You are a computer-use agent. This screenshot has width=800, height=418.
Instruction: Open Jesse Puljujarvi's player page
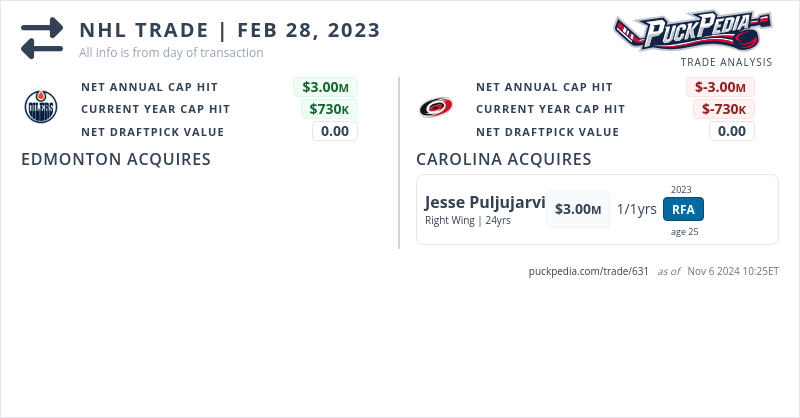[485, 203]
